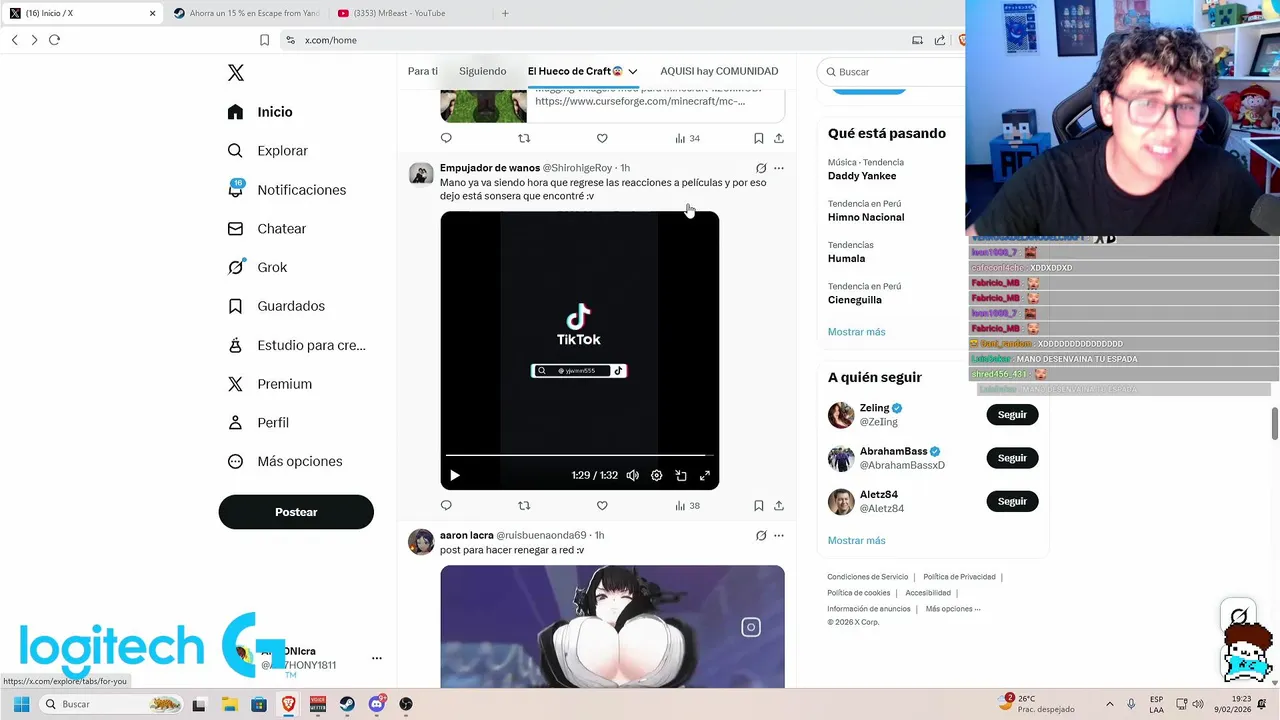Follow Zeling with Seguir button
The width and height of the screenshot is (1280, 720).
pyautogui.click(x=1012, y=415)
